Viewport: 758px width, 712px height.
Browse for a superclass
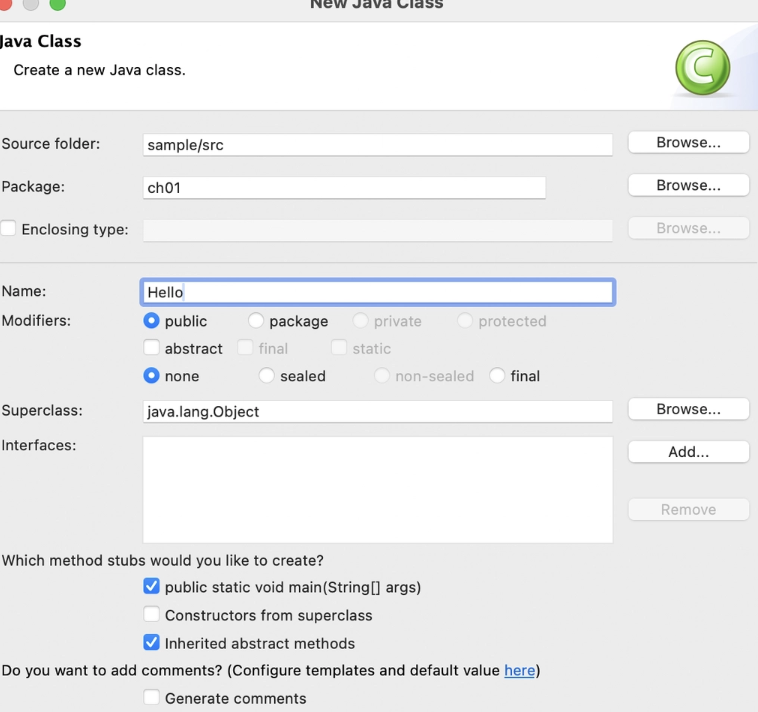tap(688, 409)
